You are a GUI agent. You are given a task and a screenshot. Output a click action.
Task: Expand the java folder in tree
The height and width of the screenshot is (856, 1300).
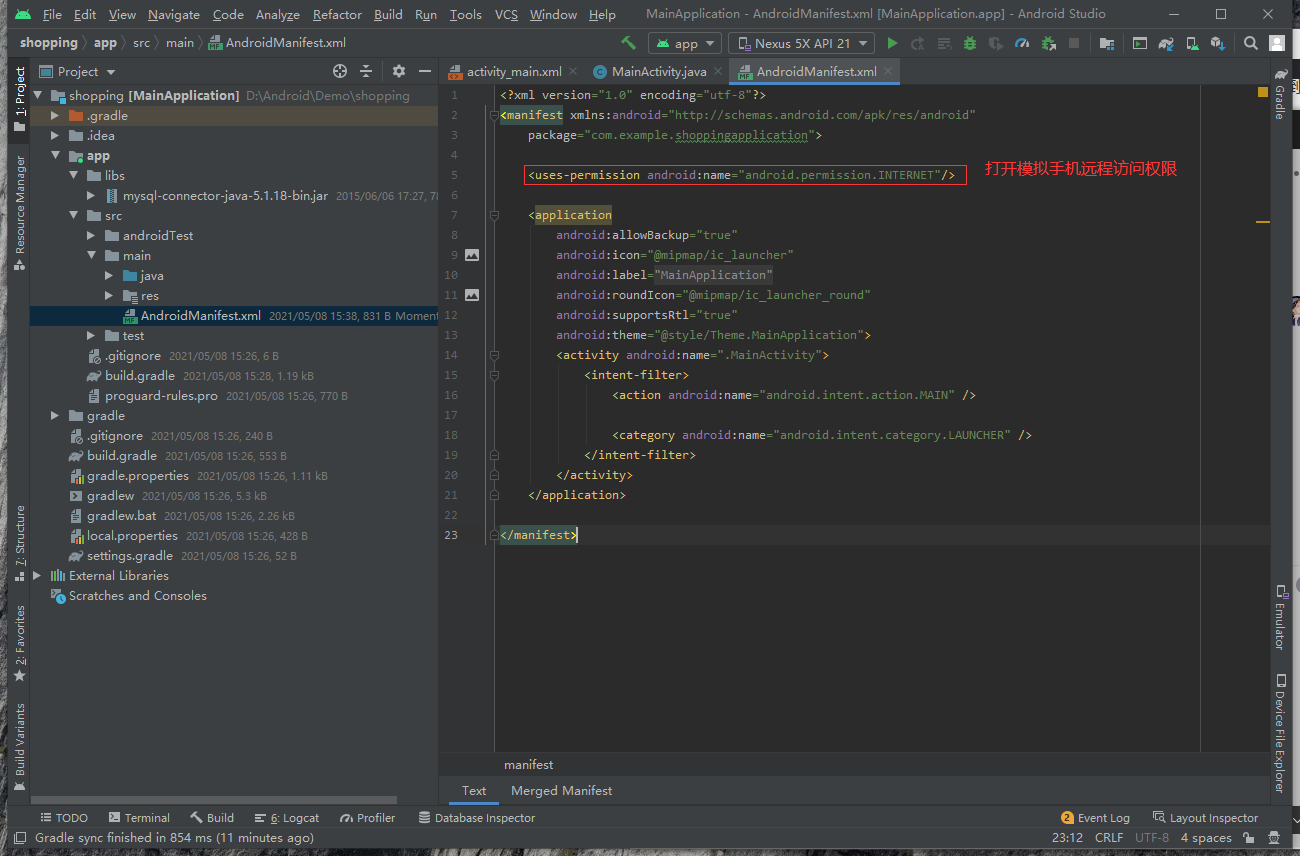109,275
